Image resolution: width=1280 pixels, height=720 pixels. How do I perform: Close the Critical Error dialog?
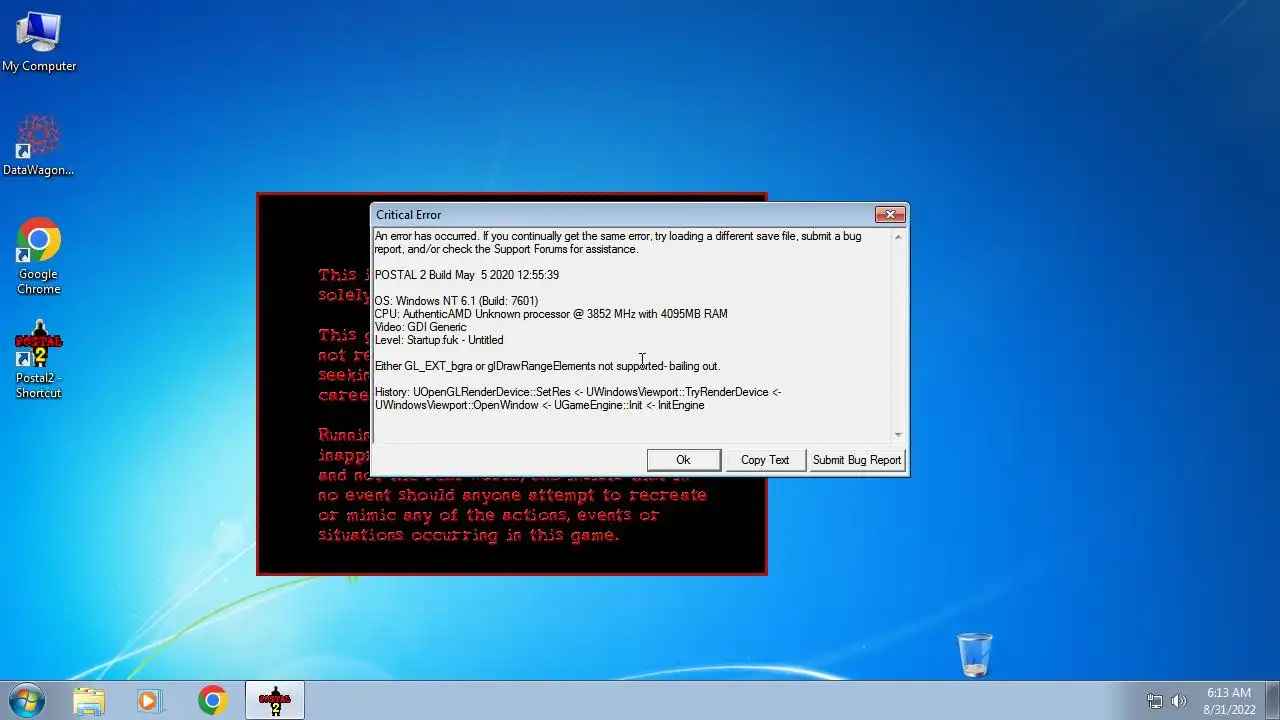point(890,214)
